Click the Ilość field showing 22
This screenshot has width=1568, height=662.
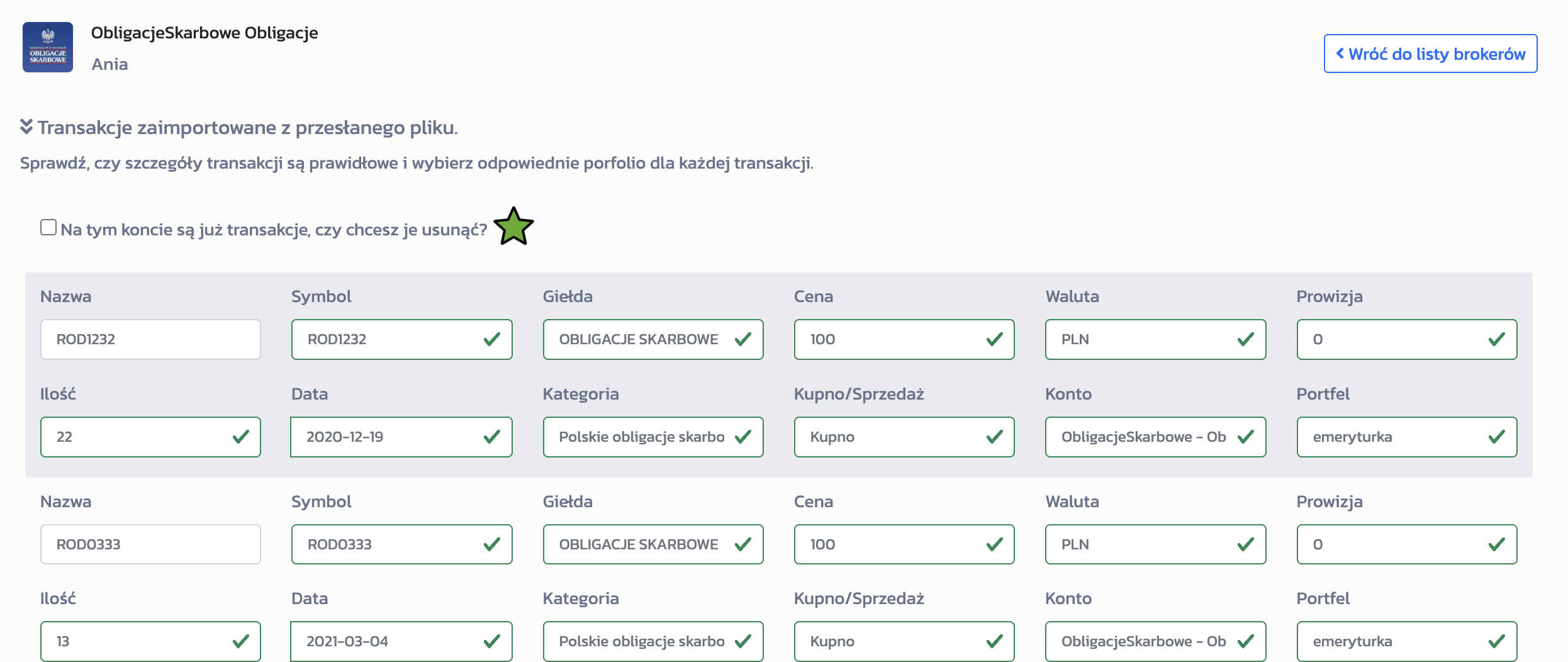[150, 437]
